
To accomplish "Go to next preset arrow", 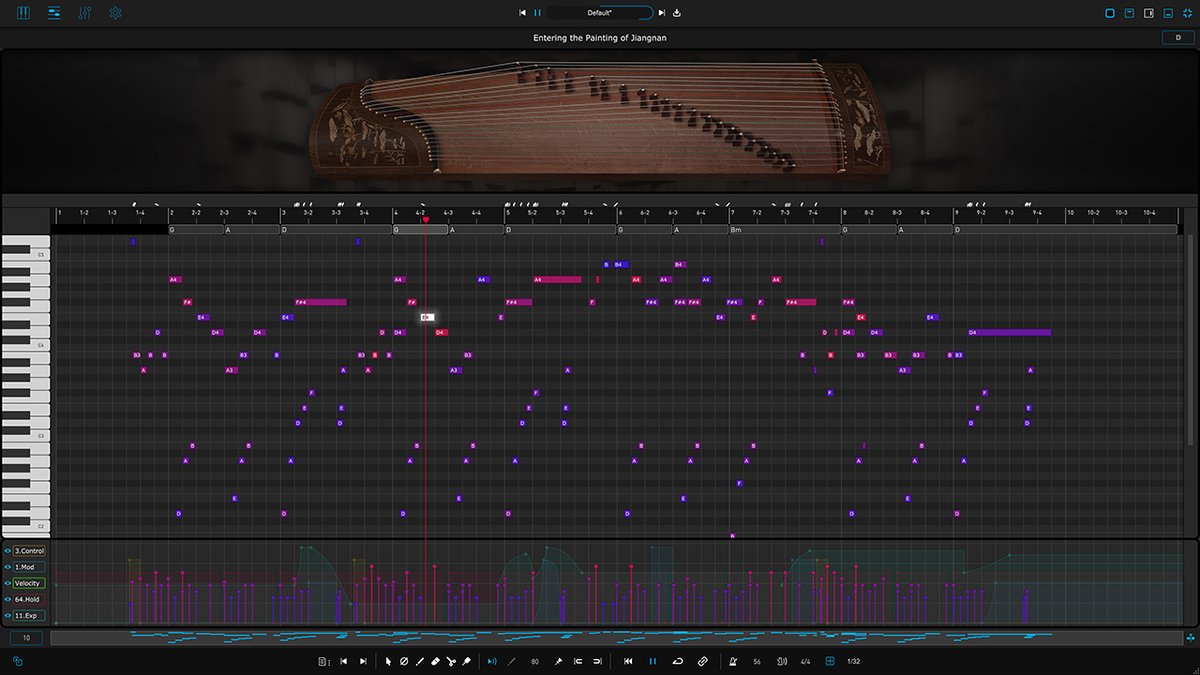I will coord(662,13).
